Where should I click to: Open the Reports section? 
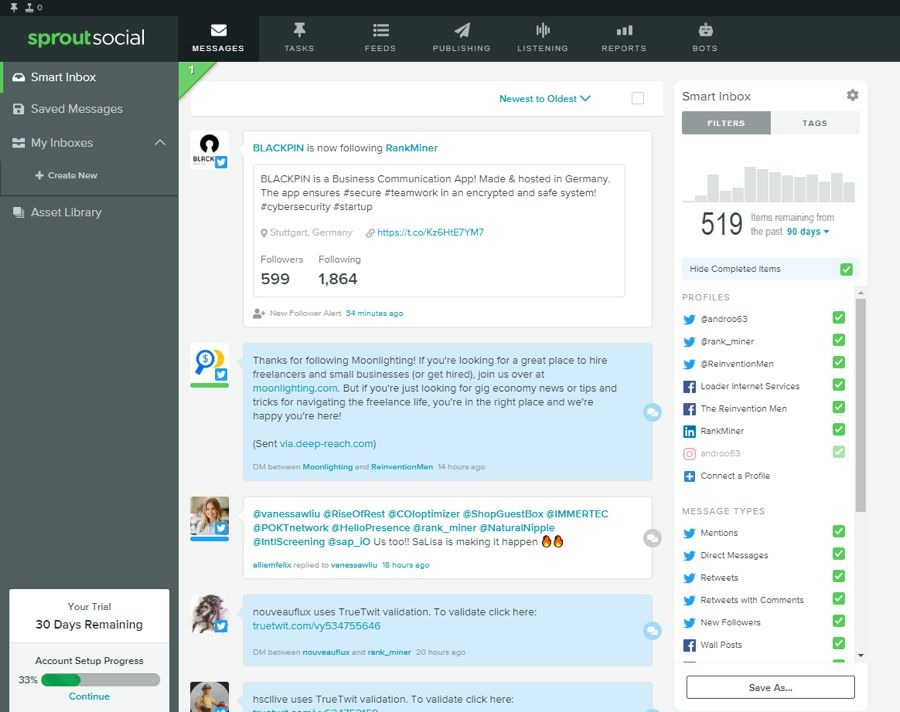(624, 37)
